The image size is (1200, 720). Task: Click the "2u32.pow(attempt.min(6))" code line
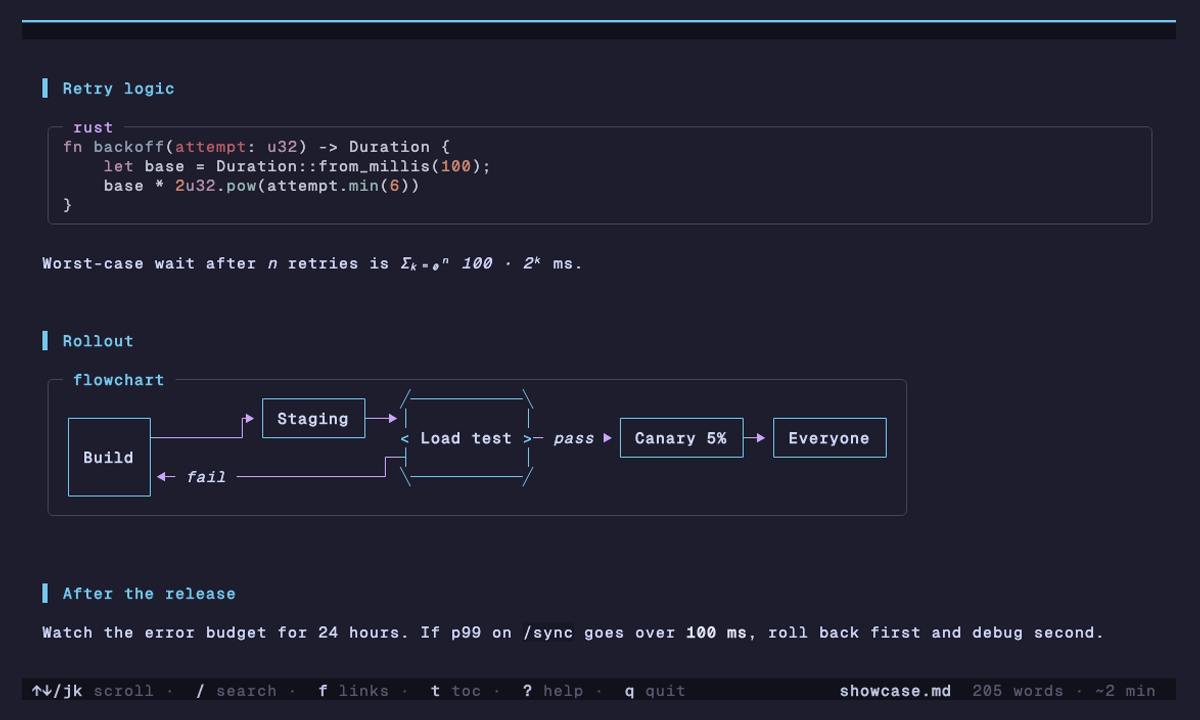point(261,186)
